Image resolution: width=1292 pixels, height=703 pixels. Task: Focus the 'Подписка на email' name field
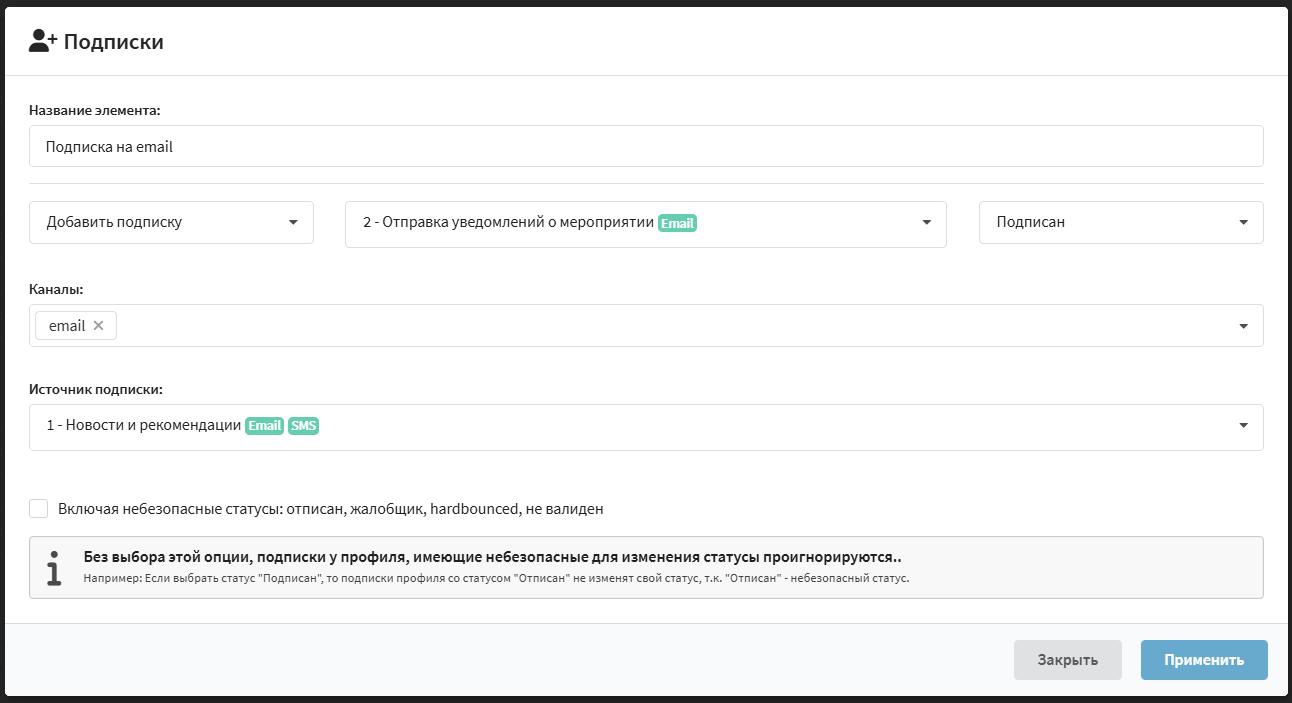pos(645,146)
